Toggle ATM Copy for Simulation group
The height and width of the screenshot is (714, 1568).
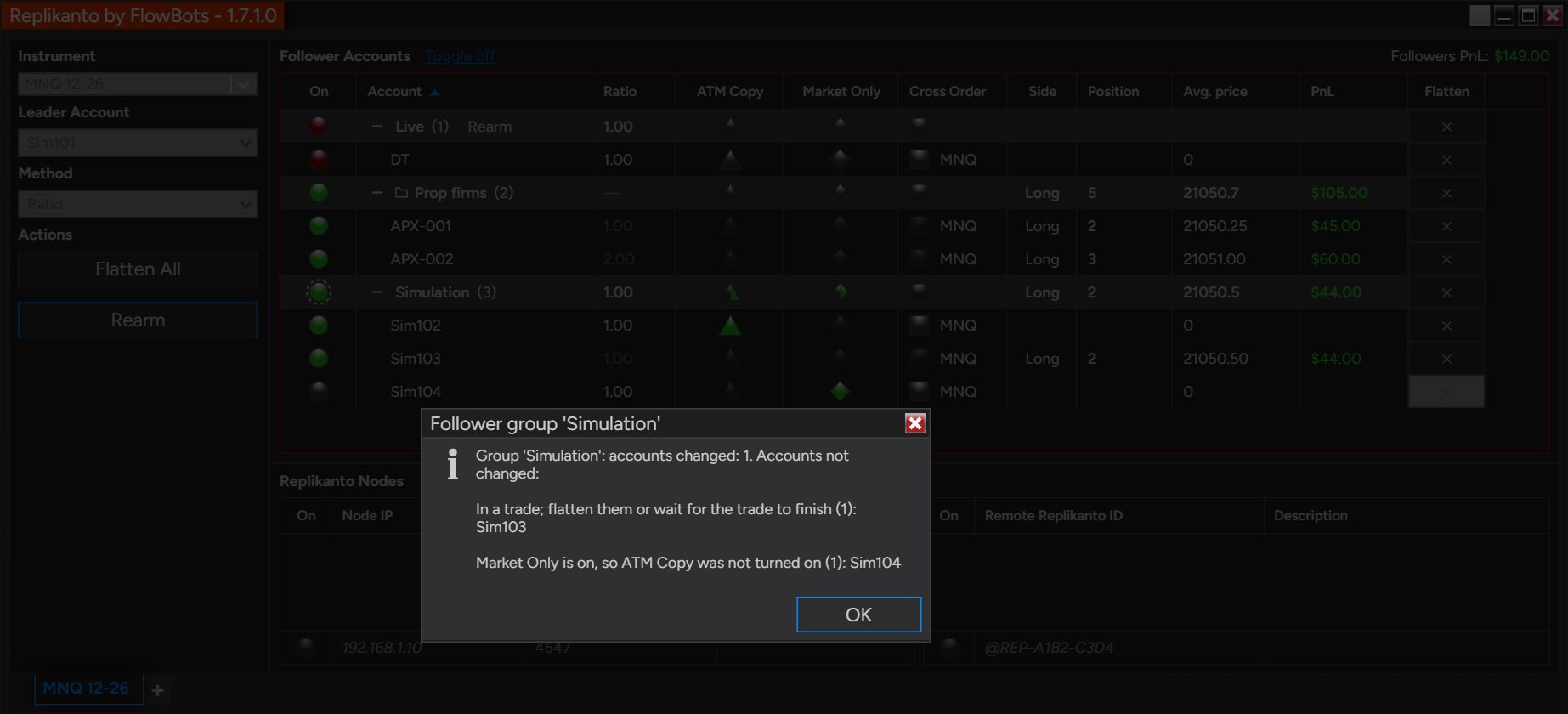coord(732,292)
